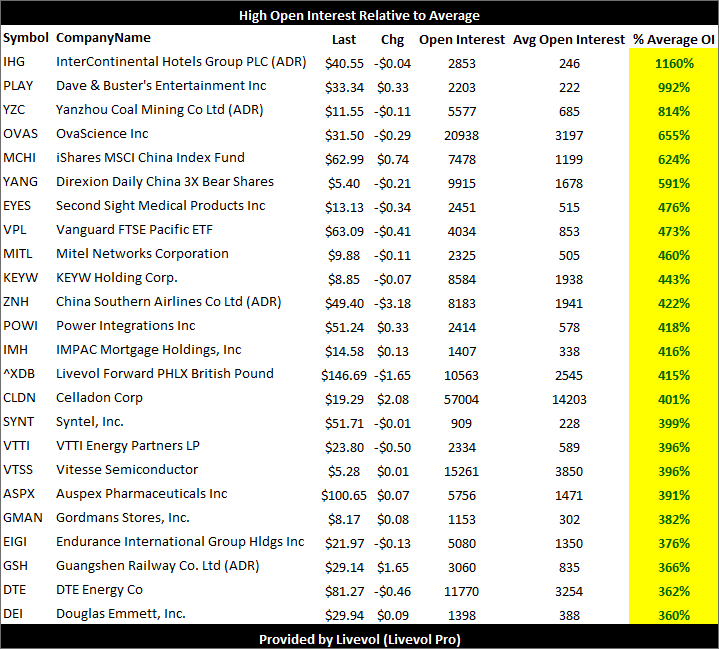Click the $51.24 last price
719x649 pixels.
[x=344, y=327]
